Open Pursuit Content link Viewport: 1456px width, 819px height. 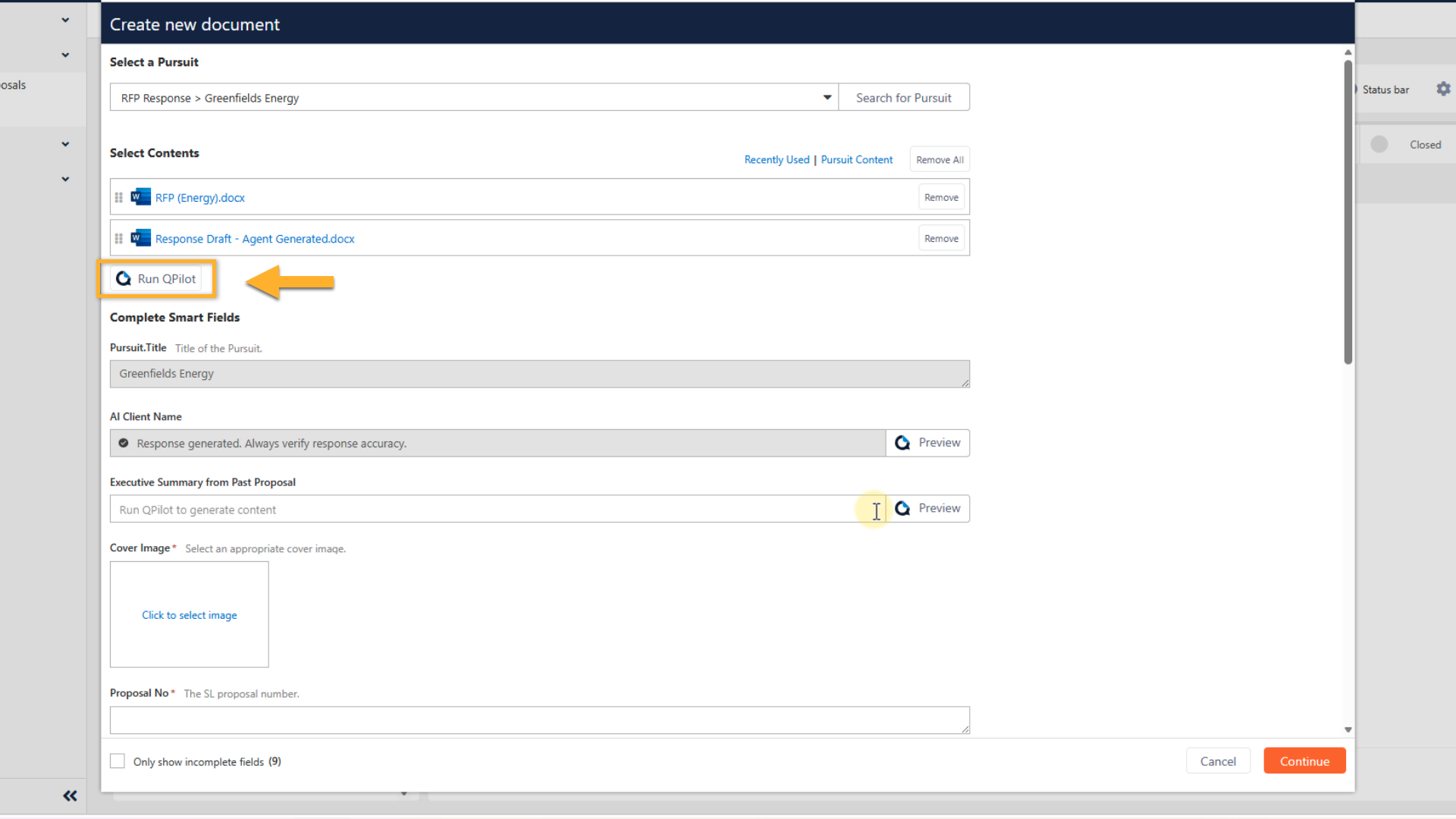(856, 159)
